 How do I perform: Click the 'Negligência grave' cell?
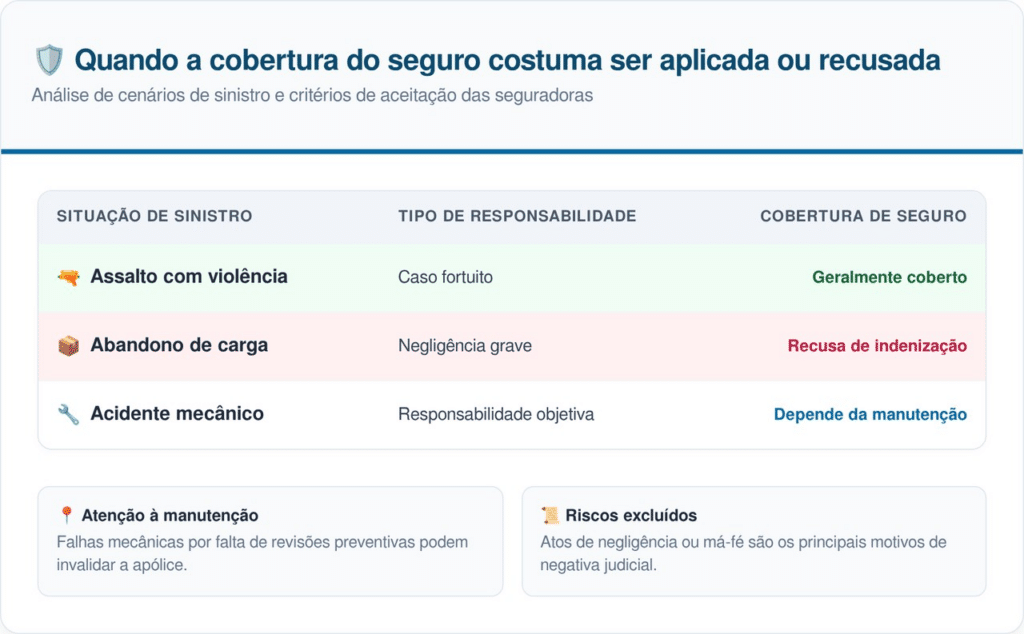pyautogui.click(x=465, y=346)
